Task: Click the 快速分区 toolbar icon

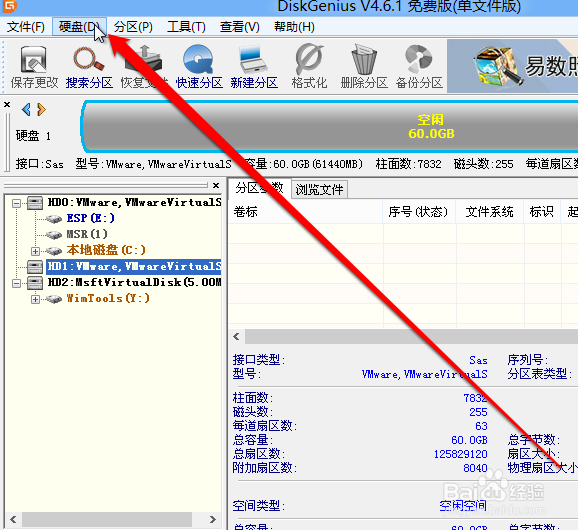Action: pos(199,67)
